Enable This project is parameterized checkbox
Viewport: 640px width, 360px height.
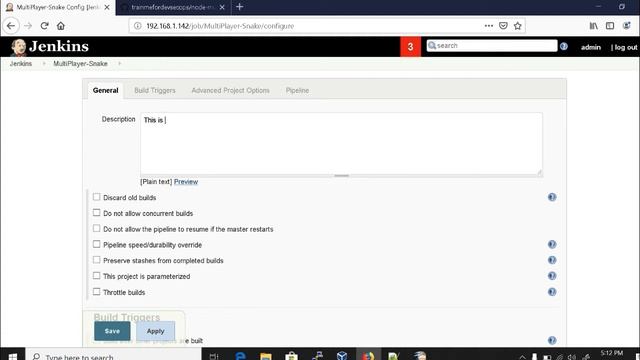coord(96,276)
